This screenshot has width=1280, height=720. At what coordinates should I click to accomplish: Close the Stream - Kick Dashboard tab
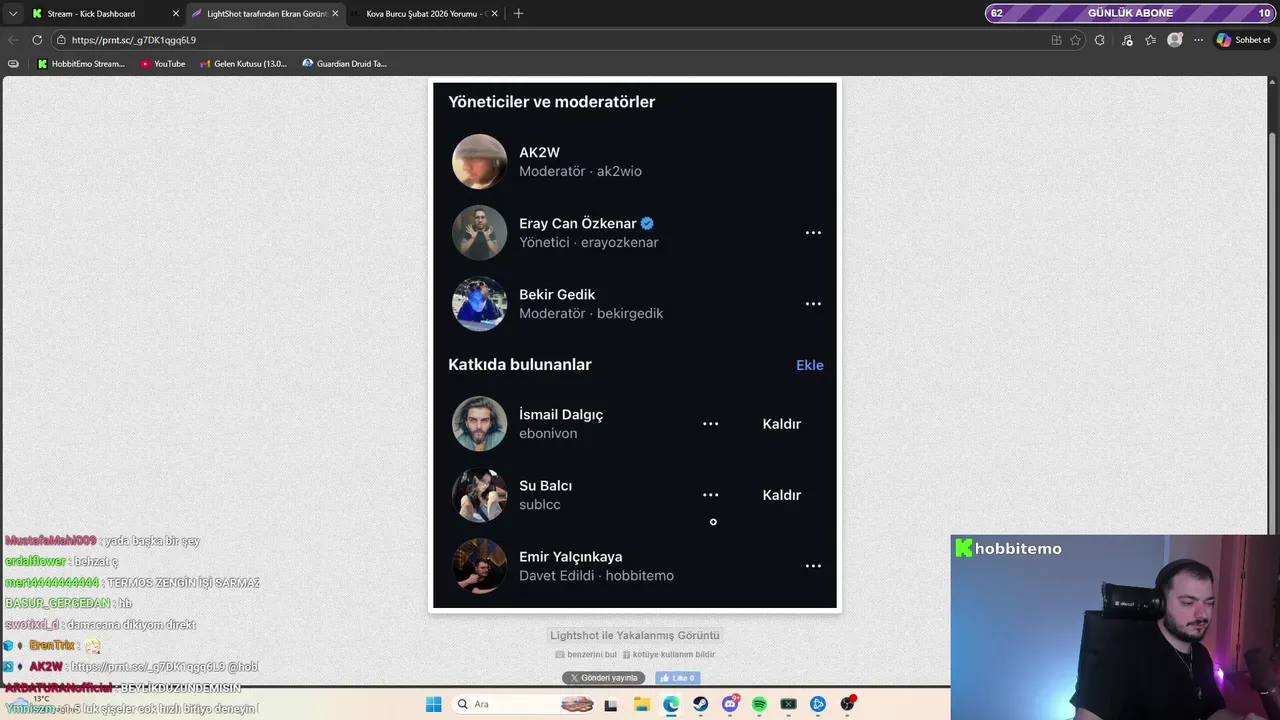coord(176,14)
